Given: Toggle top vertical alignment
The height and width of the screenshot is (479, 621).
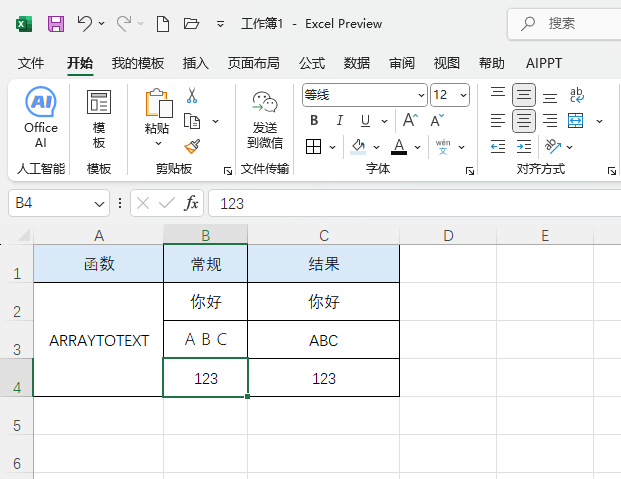Looking at the screenshot, I should (x=498, y=94).
